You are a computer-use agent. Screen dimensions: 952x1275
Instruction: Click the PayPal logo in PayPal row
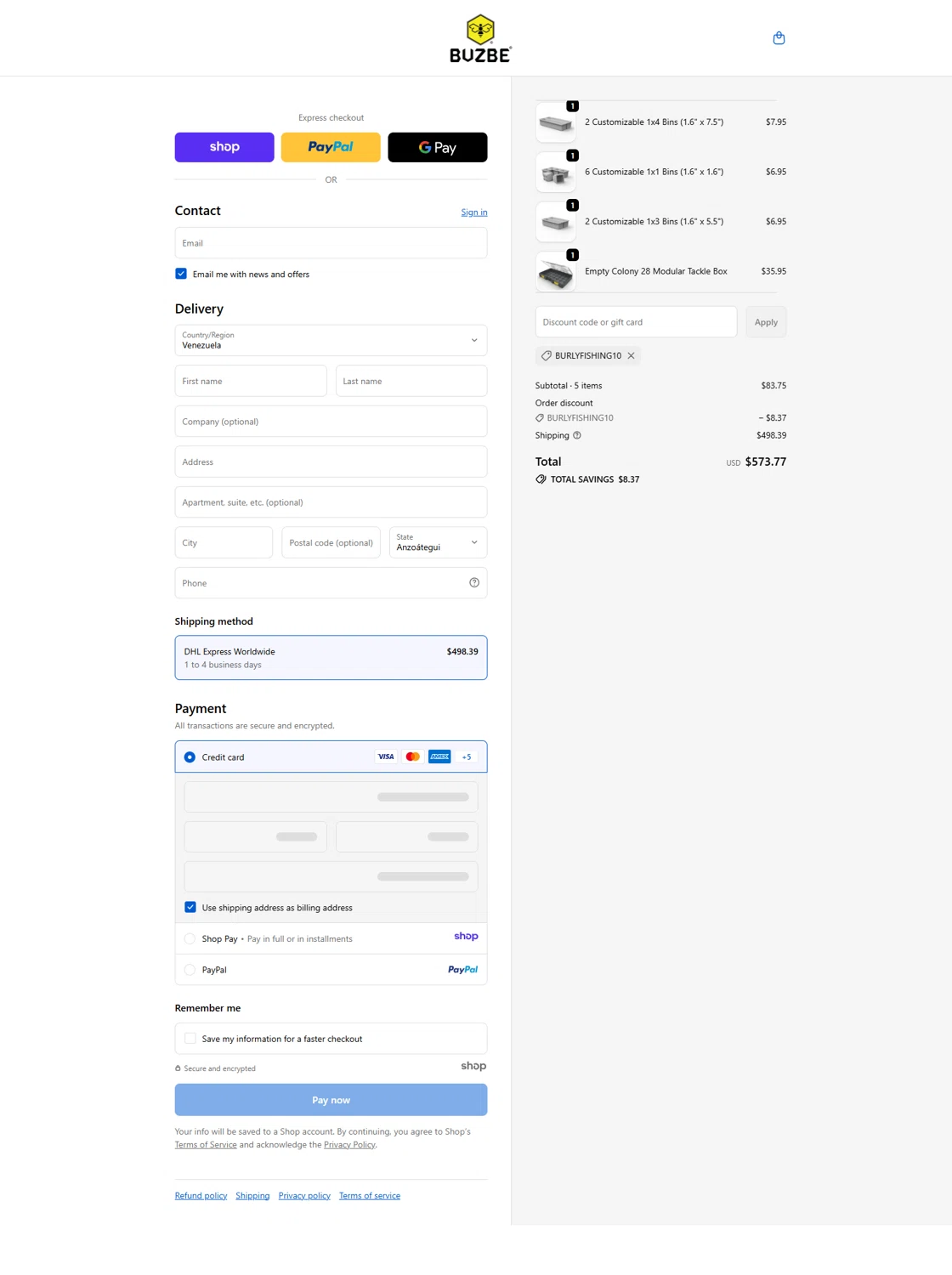pyautogui.click(x=462, y=970)
